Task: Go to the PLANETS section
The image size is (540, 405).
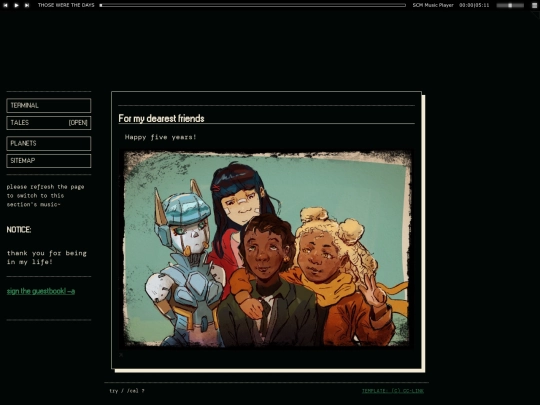Action: 49,143
